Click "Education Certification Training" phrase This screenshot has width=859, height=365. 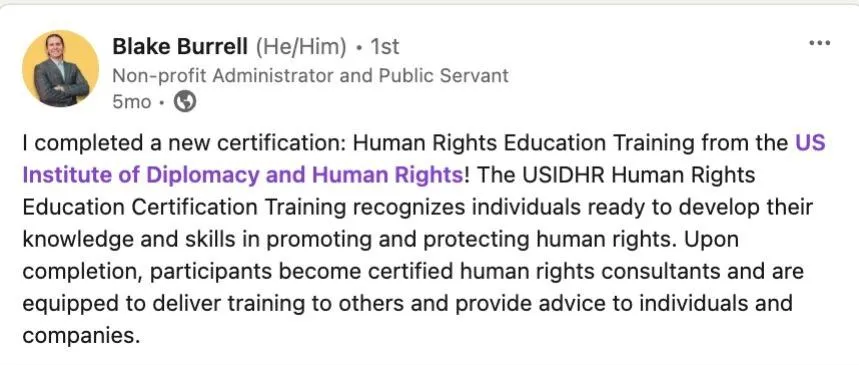click(x=184, y=208)
